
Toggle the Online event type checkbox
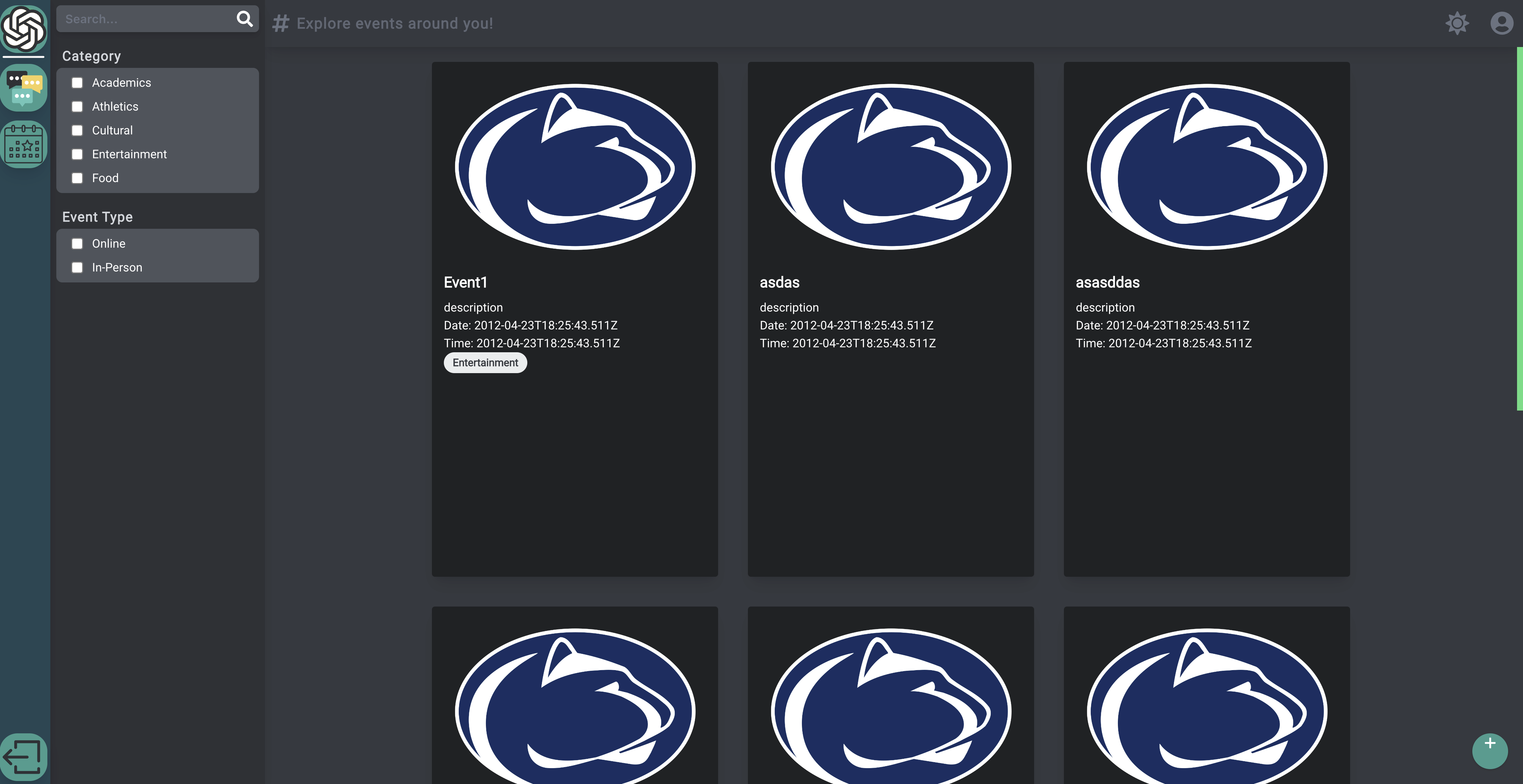point(77,243)
